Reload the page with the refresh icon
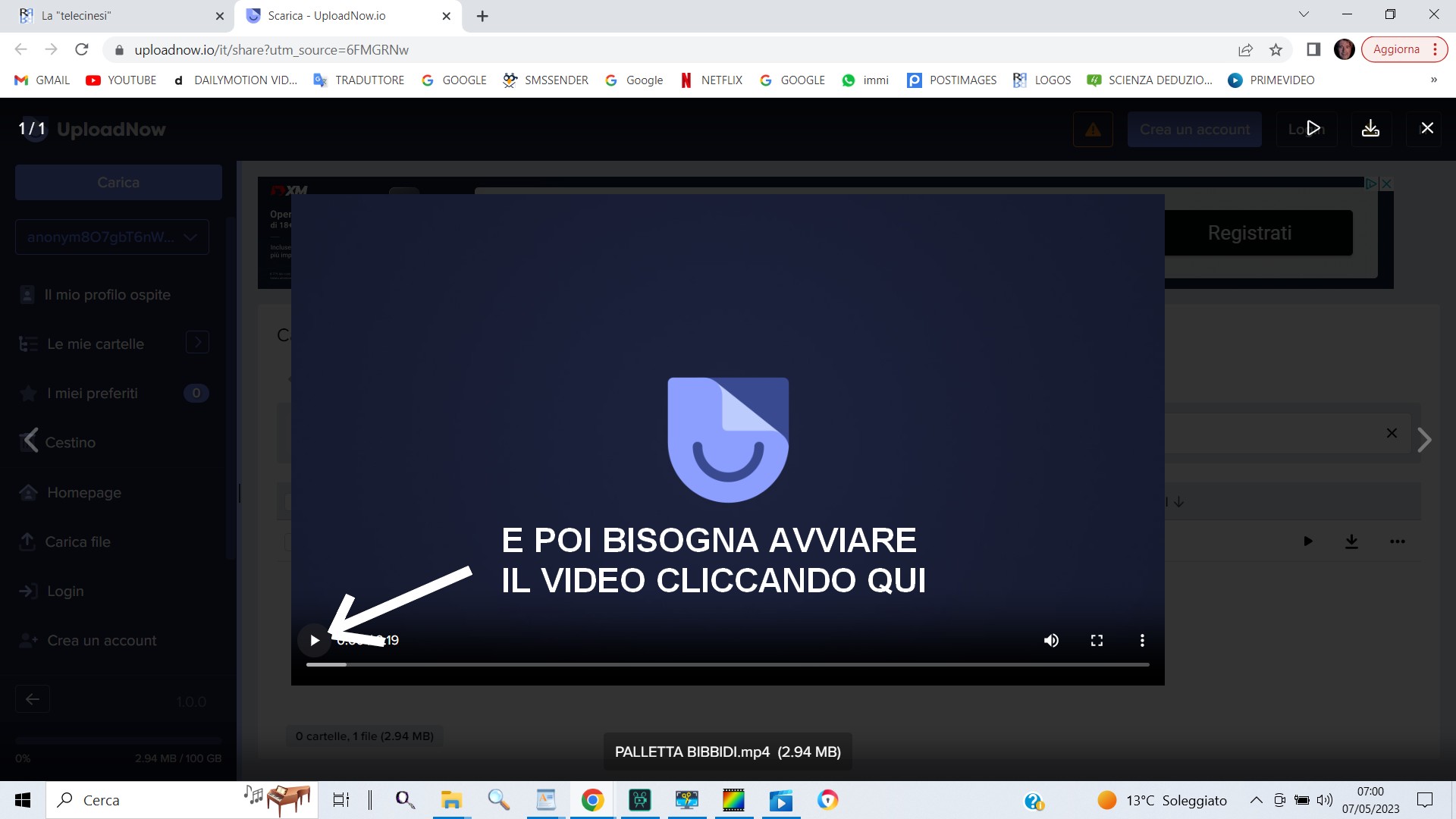1456x819 pixels. [82, 50]
